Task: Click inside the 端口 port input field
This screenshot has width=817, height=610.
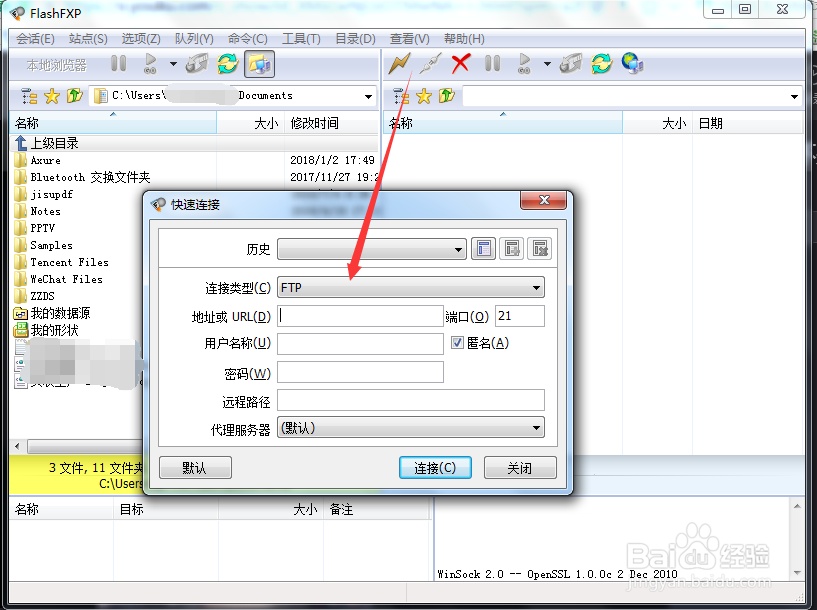Action: (x=520, y=315)
